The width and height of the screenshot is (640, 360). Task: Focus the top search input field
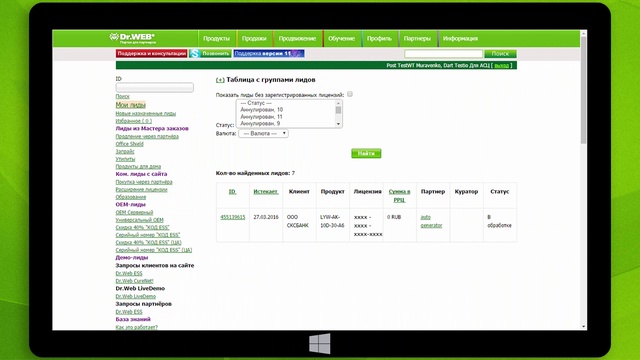pyautogui.click(x=443, y=54)
